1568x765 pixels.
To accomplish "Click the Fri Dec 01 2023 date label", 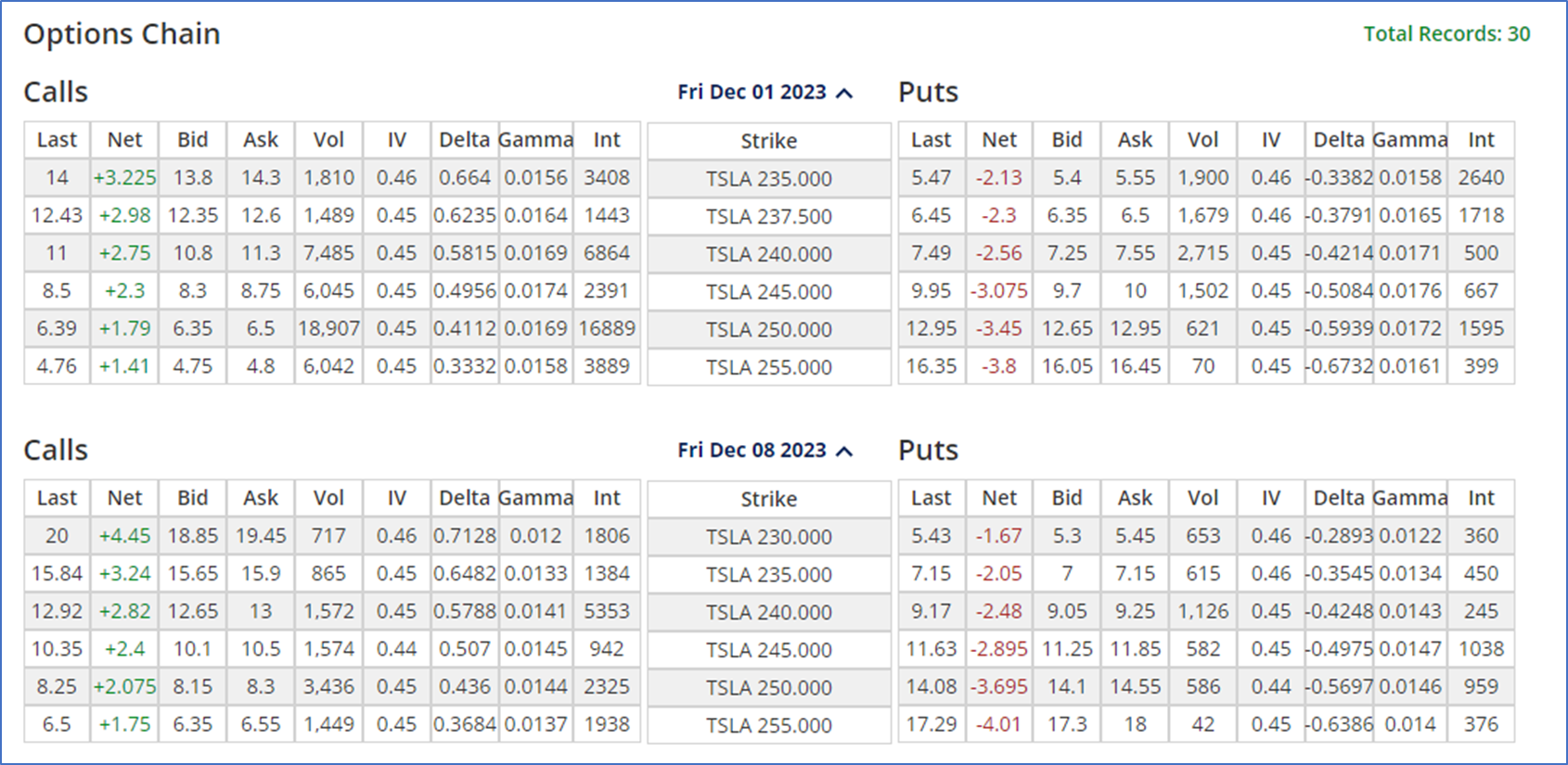I will pos(752,92).
